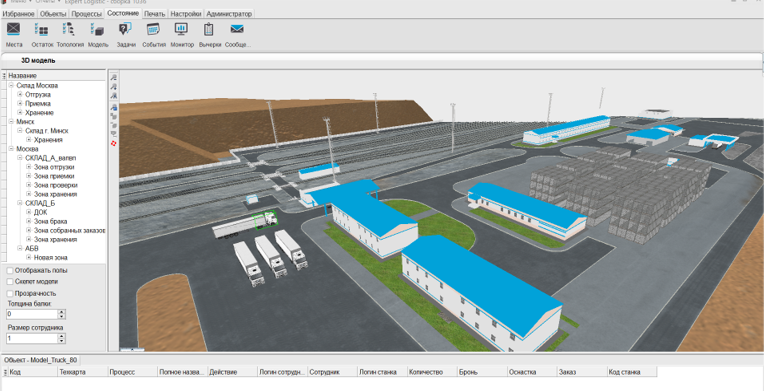This screenshot has height=391, width=764.
Task: Open the Монитор toolbar icon
Action: pyautogui.click(x=181, y=30)
